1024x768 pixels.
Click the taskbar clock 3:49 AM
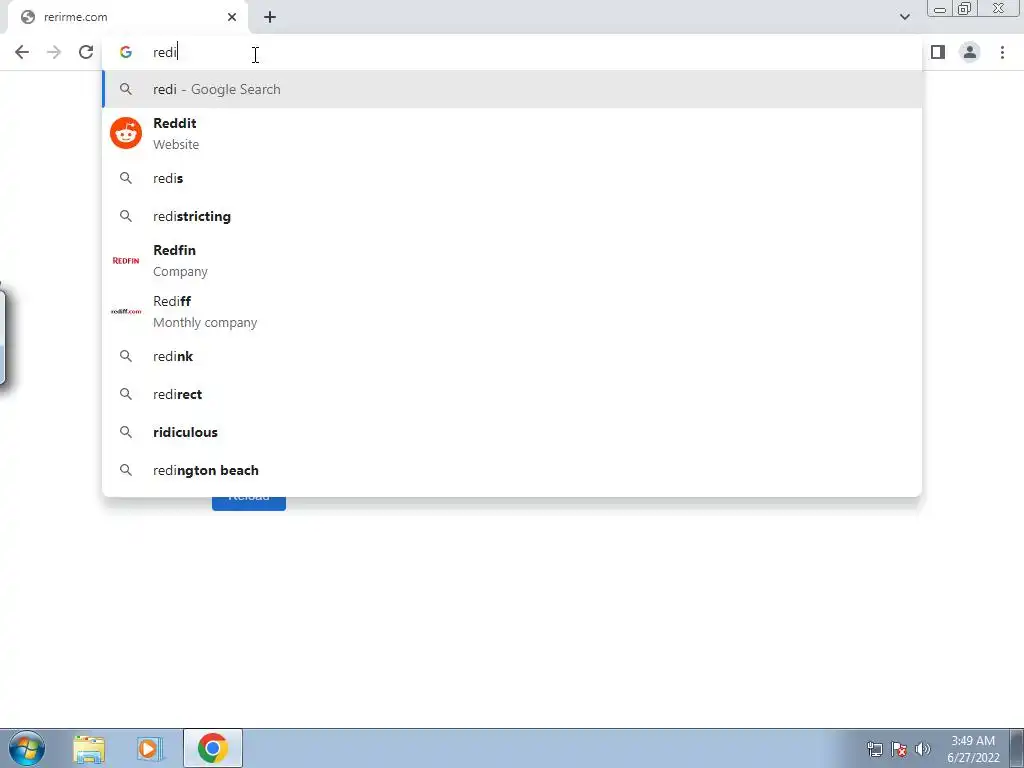(x=973, y=749)
